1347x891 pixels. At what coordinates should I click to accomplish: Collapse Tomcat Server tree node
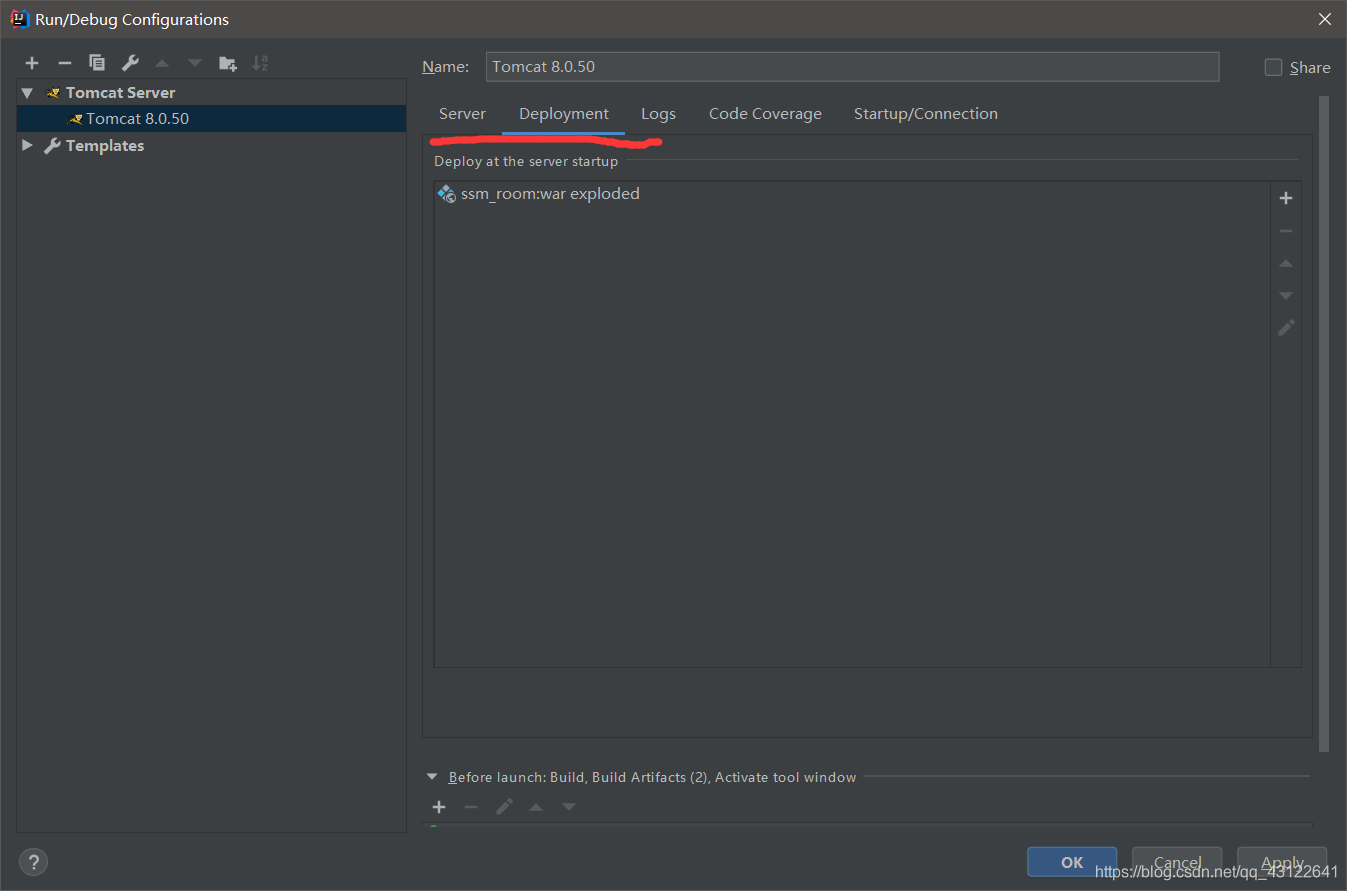click(27, 93)
